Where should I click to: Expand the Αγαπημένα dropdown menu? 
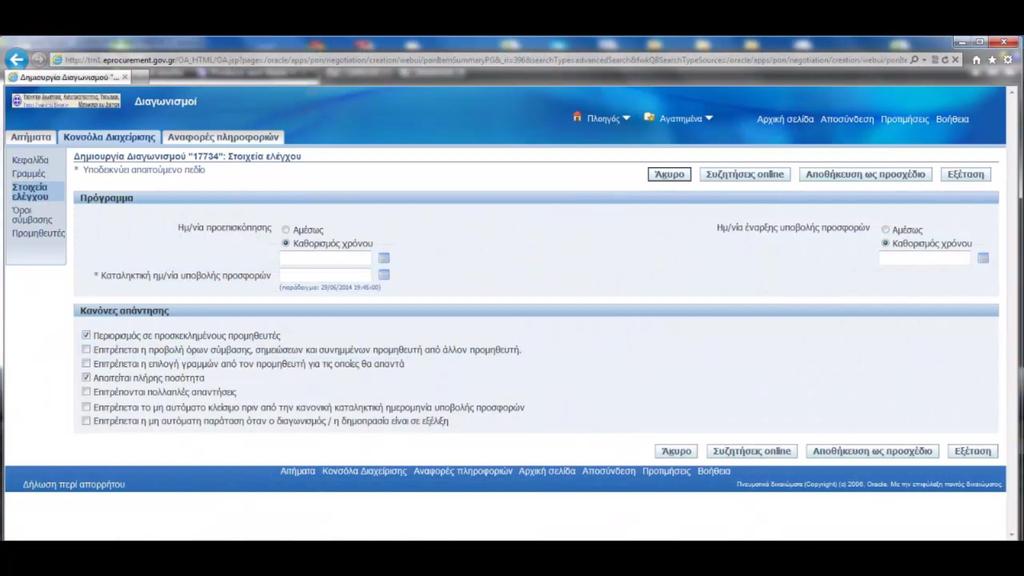(x=709, y=118)
